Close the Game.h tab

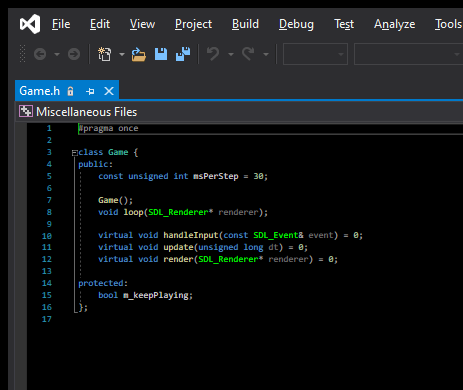tap(109, 91)
